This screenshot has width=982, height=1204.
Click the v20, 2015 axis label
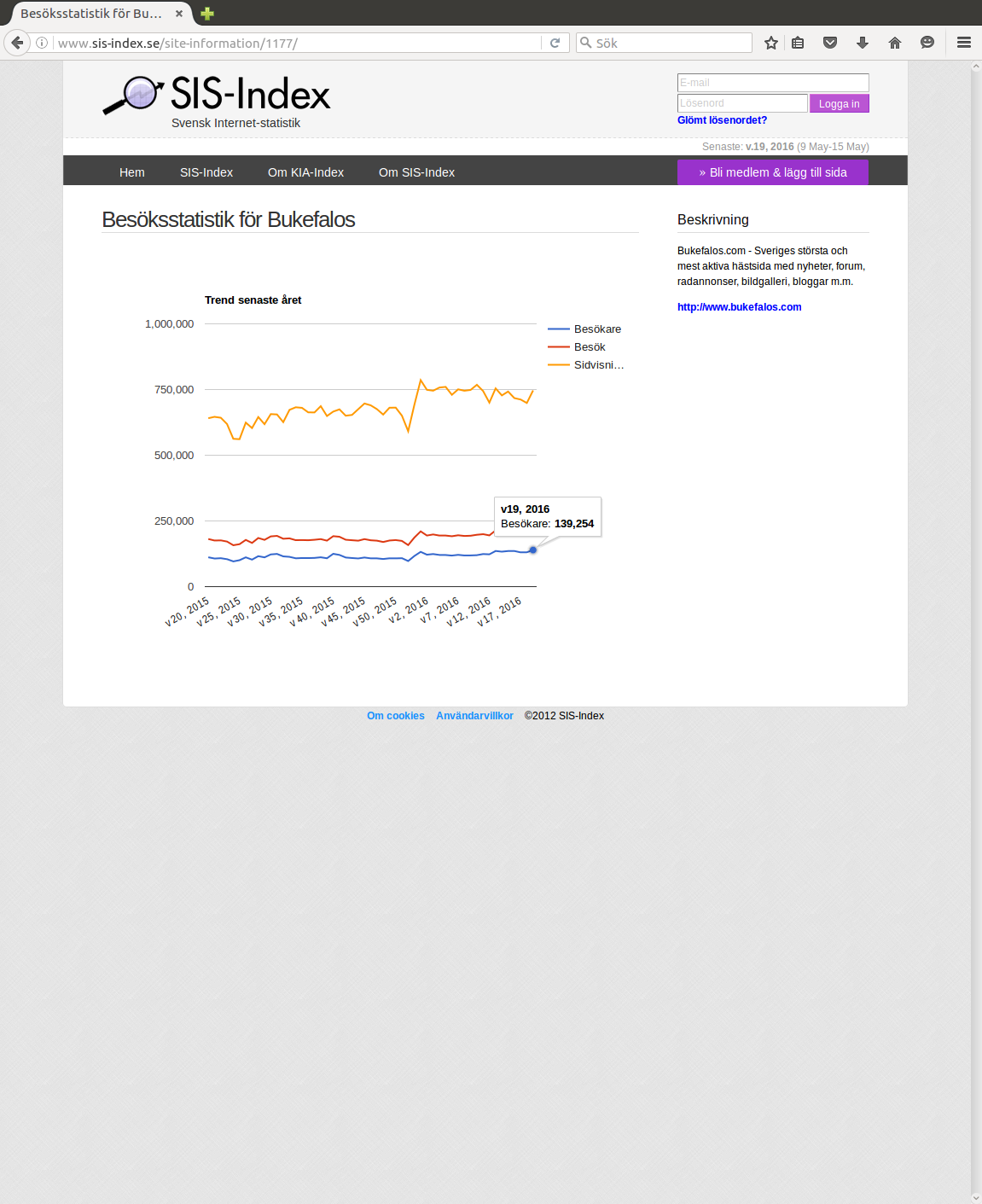188,612
